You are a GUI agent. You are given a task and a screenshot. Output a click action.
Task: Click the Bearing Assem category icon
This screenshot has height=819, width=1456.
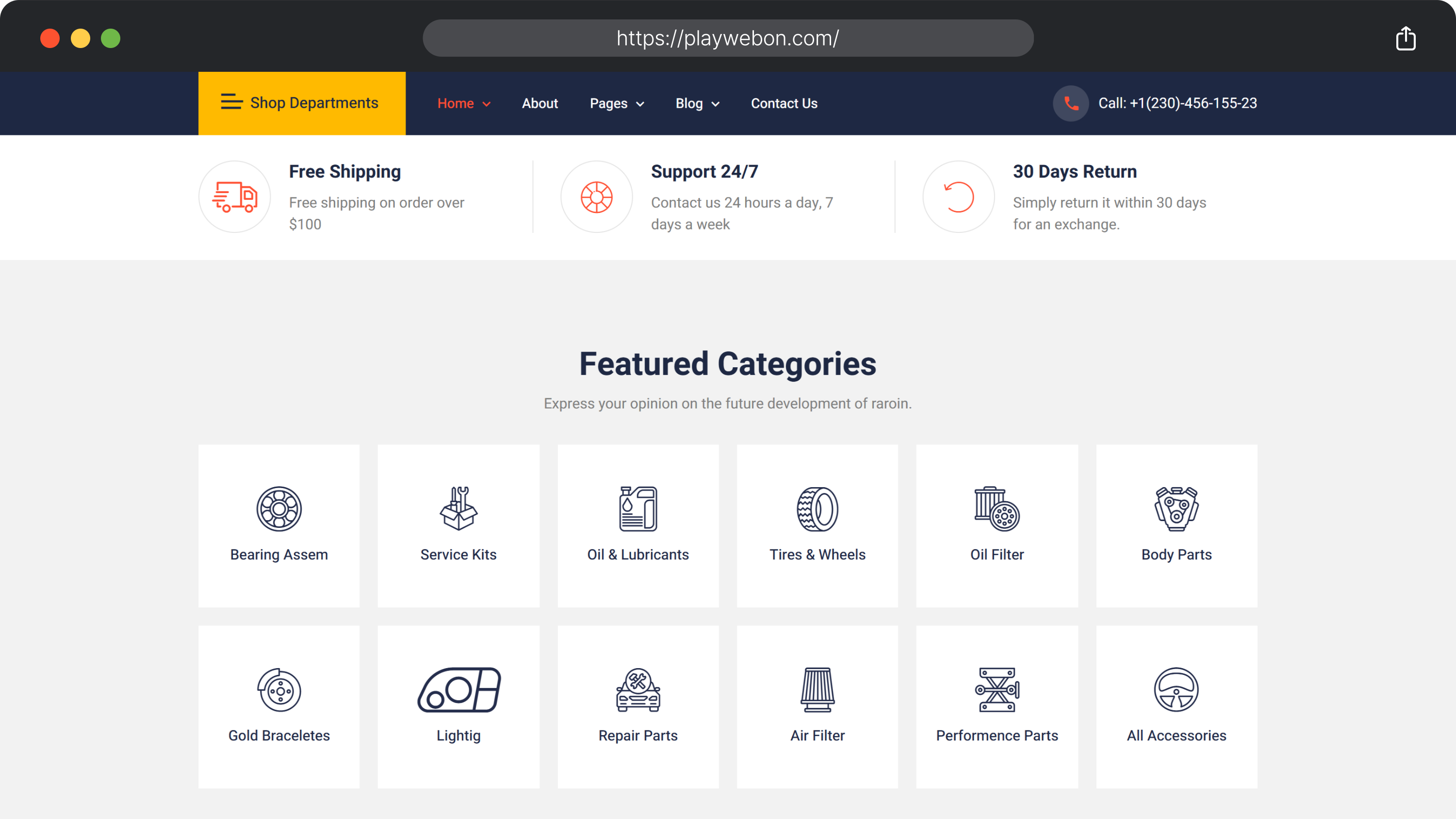pyautogui.click(x=278, y=508)
